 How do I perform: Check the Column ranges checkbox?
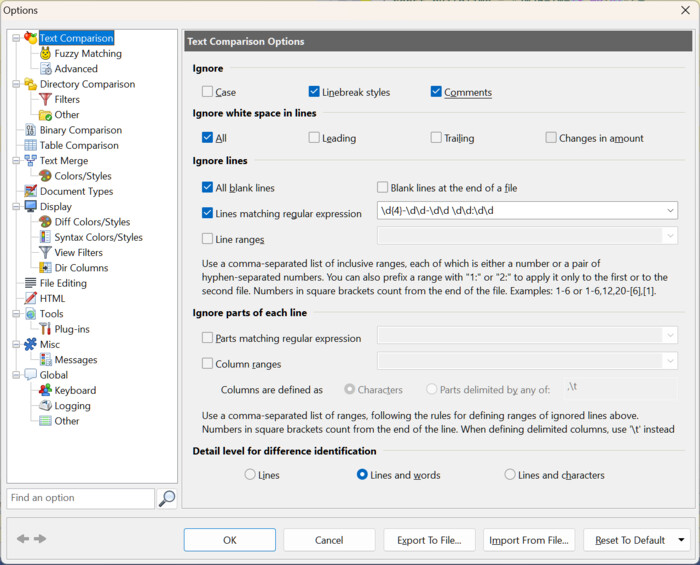[x=207, y=363]
